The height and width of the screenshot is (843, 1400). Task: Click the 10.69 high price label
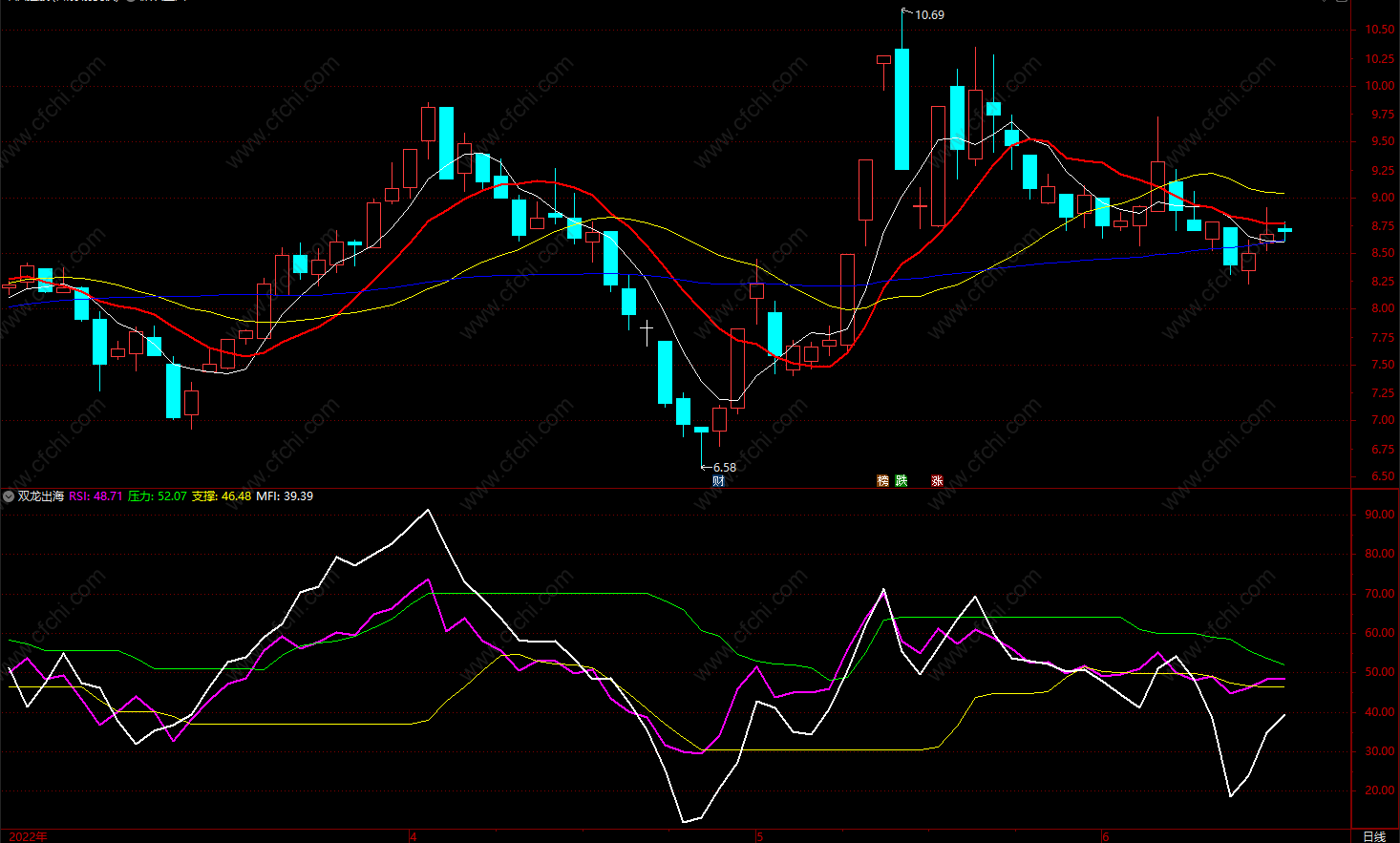click(x=929, y=15)
